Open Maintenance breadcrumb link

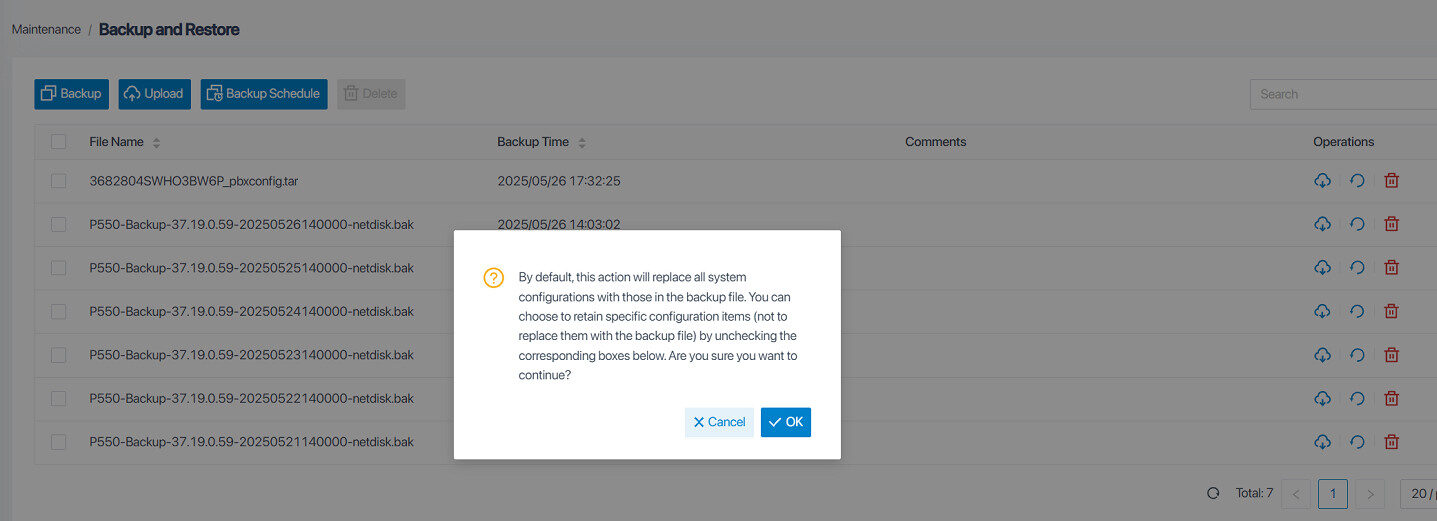coord(46,30)
